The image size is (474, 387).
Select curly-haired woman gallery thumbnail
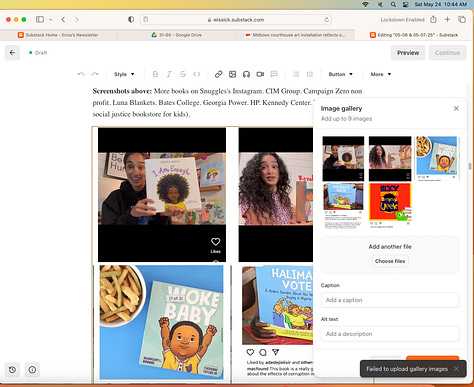[390, 158]
